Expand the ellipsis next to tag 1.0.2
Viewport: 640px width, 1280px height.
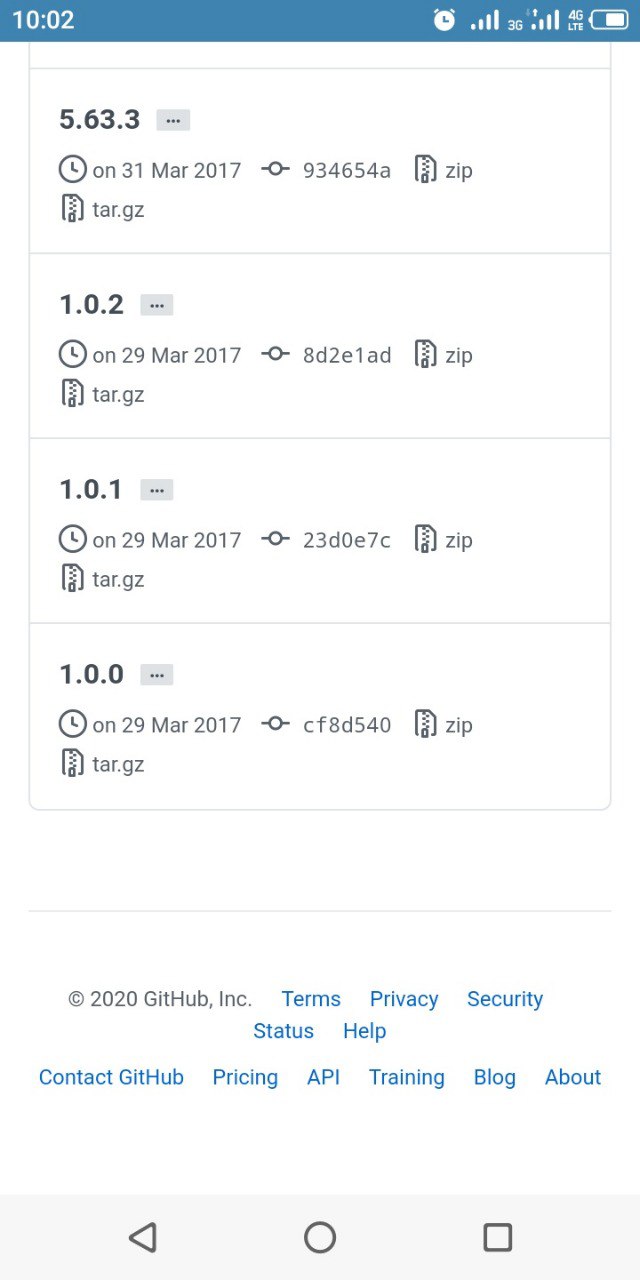click(157, 305)
